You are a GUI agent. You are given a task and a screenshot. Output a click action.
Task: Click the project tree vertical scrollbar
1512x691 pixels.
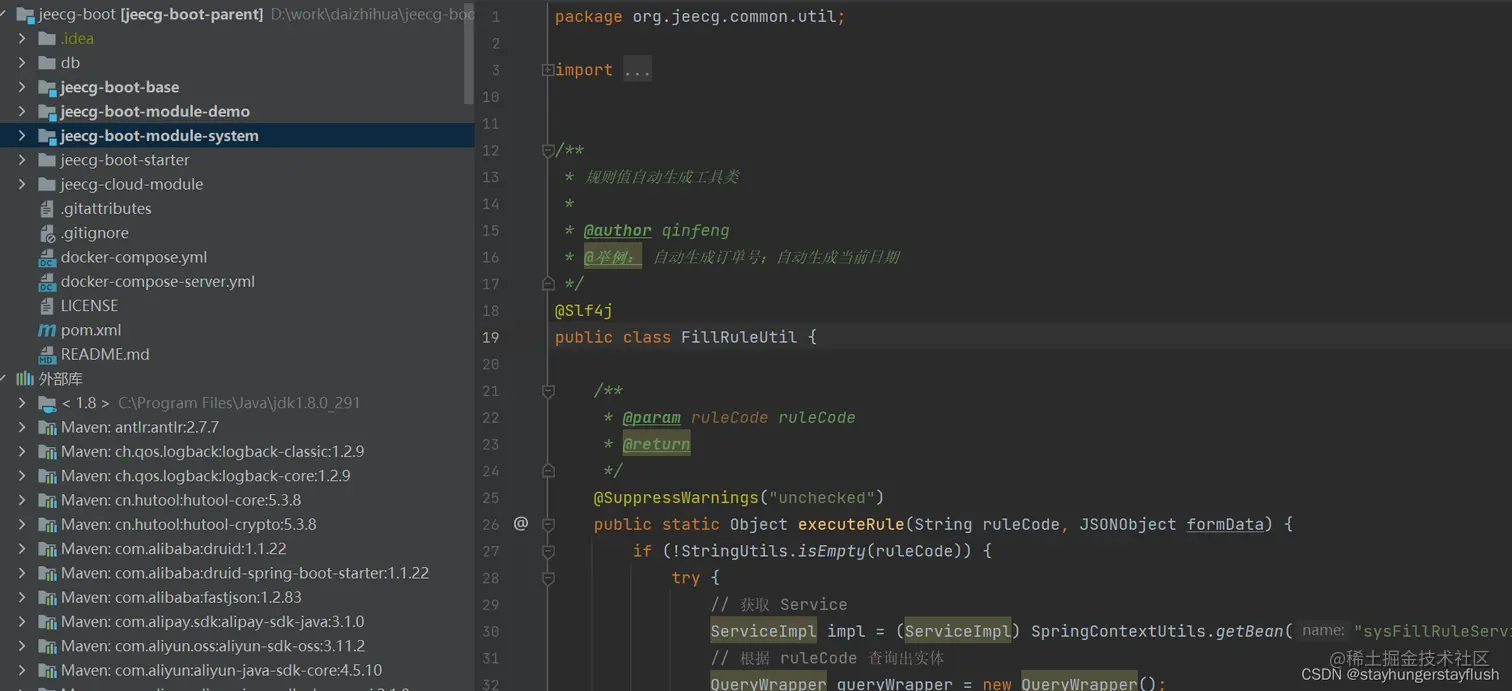[x=469, y=55]
